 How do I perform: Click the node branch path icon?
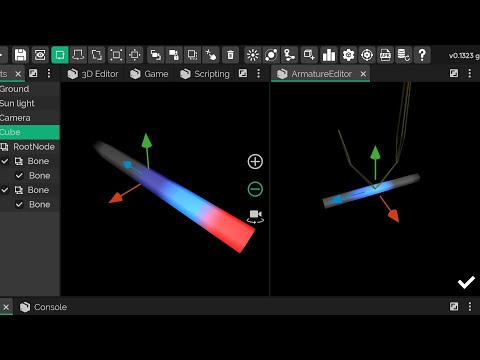pyautogui.click(x=289, y=55)
